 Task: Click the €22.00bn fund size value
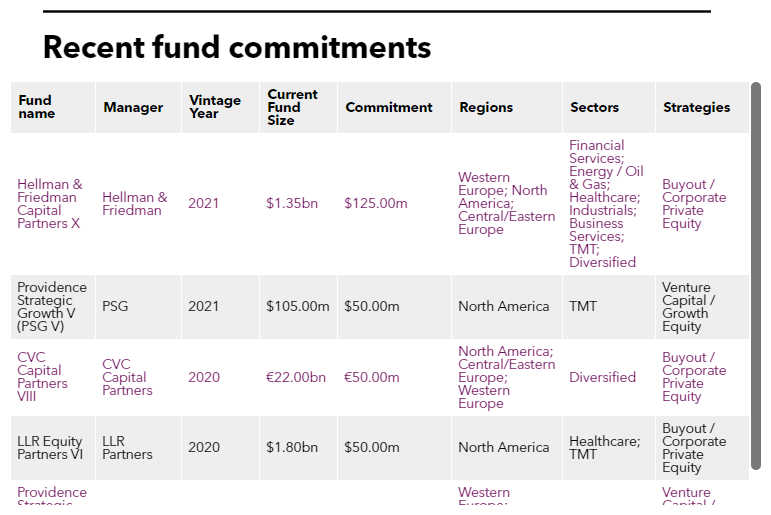click(x=296, y=377)
